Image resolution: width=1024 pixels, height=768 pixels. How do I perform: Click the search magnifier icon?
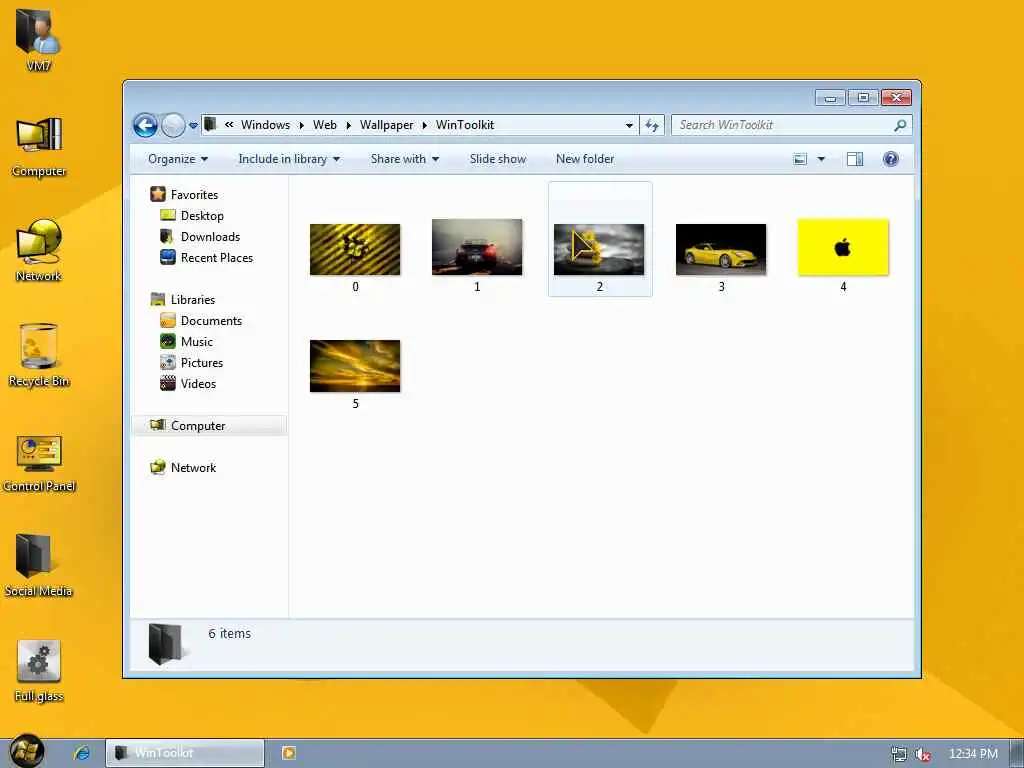tap(900, 125)
